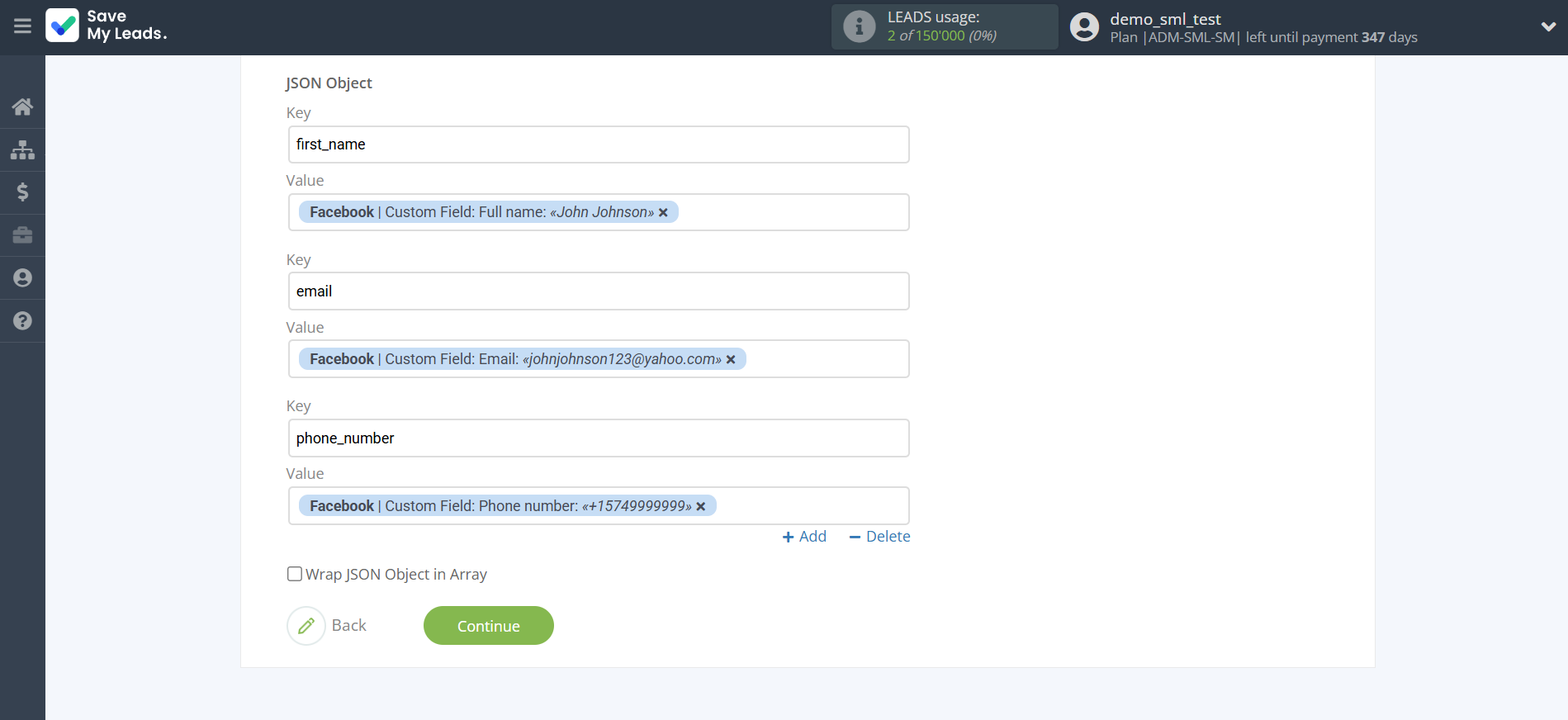Click the LEADS usage info icon

tap(859, 26)
